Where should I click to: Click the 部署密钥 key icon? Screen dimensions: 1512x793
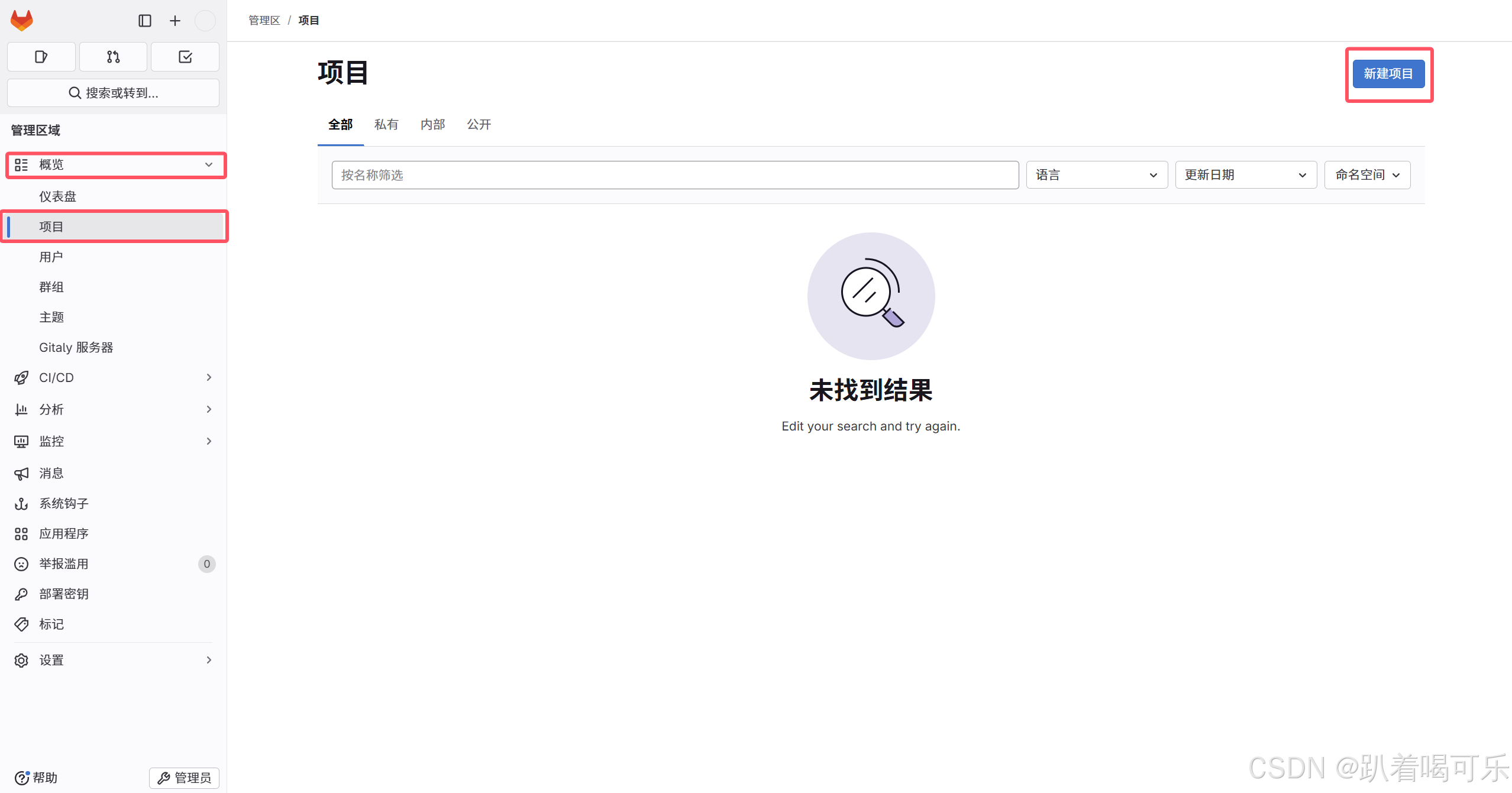click(x=21, y=594)
